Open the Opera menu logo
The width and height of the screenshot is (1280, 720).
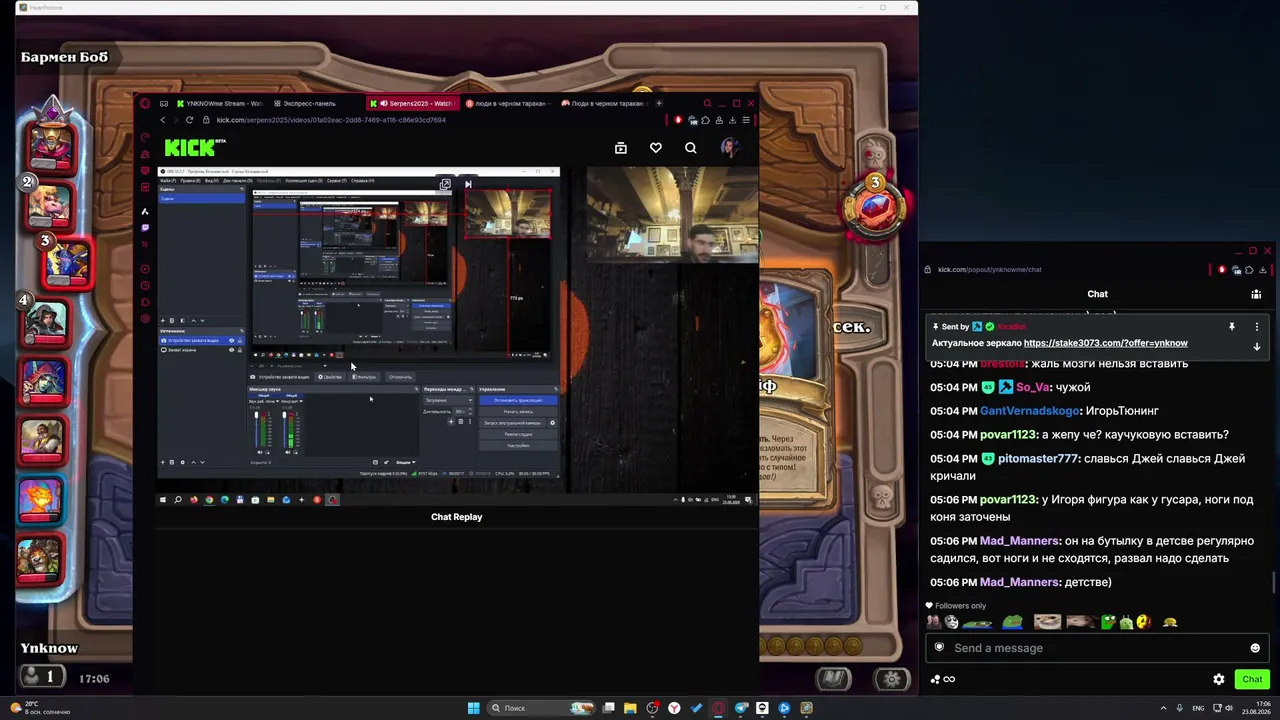[x=145, y=103]
